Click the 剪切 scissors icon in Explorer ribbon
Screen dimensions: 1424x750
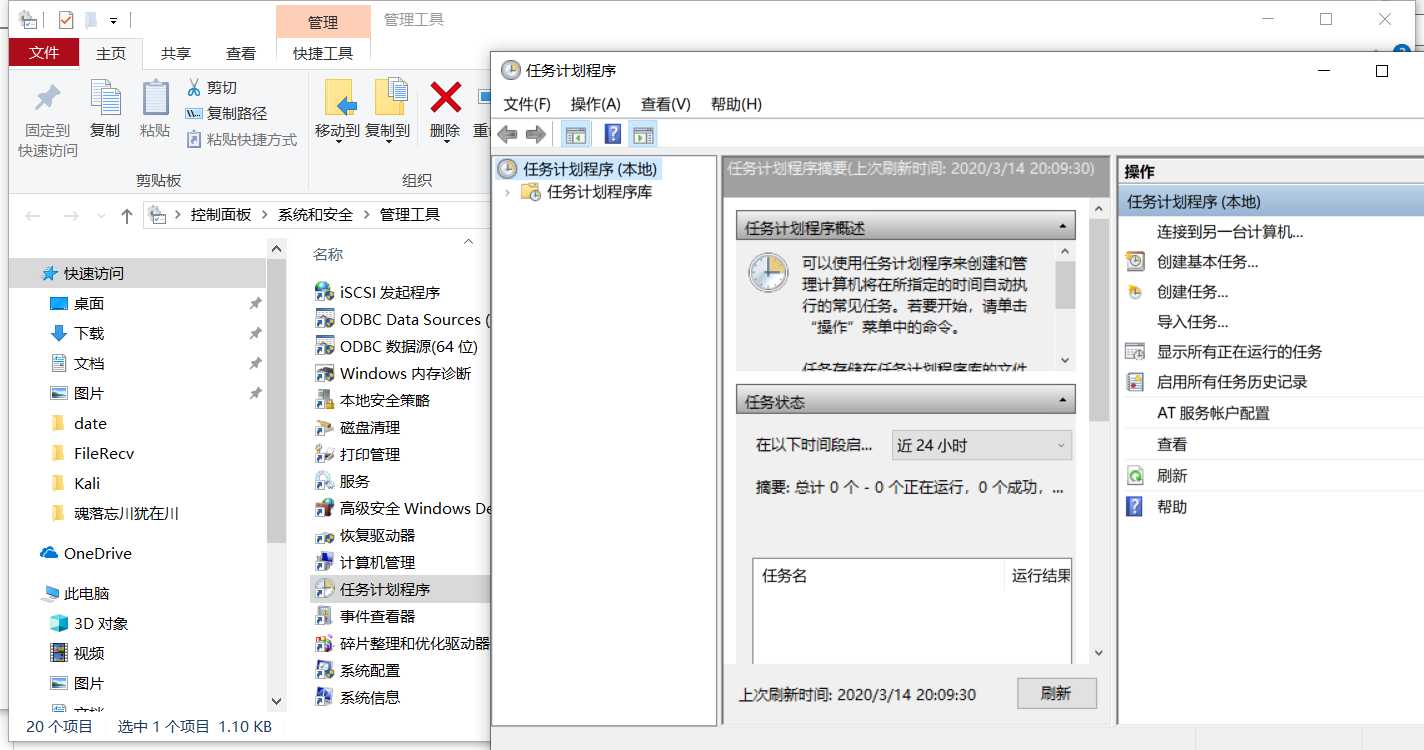[194, 88]
